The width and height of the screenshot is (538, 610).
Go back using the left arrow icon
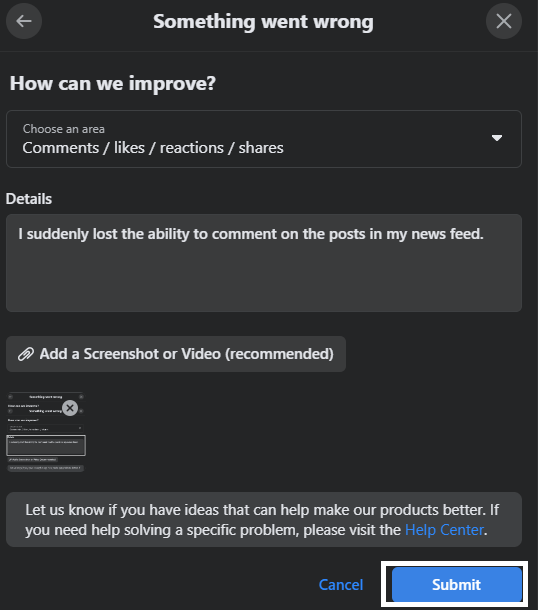[x=24, y=21]
